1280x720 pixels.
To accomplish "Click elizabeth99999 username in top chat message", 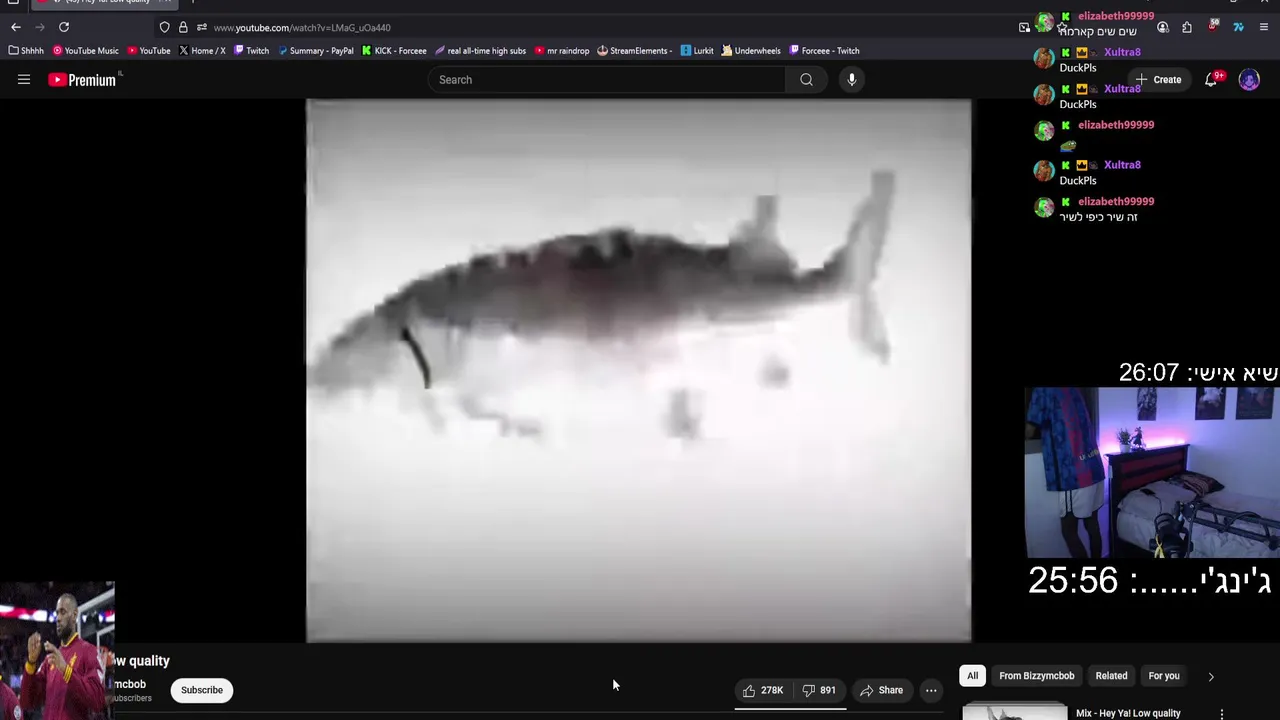I will click(x=1116, y=16).
